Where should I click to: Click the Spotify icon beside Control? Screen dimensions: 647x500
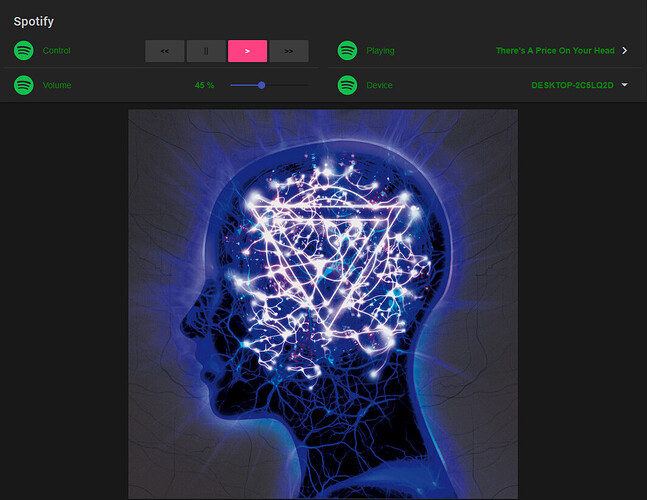(24, 51)
